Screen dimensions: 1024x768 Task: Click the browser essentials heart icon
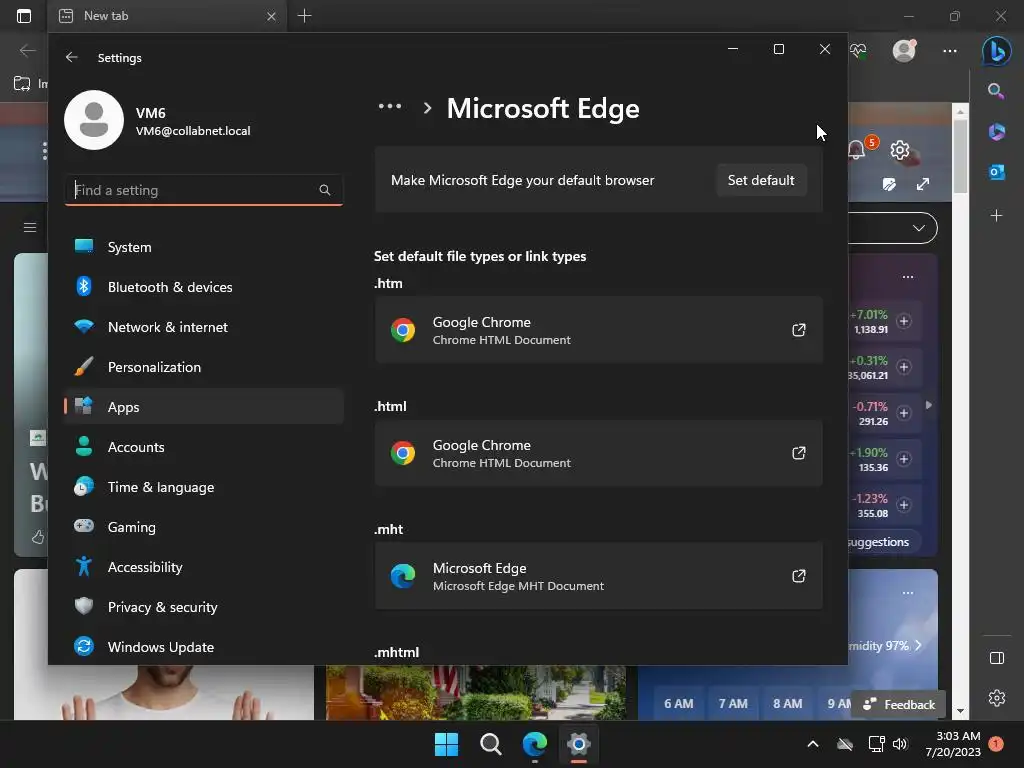click(858, 50)
